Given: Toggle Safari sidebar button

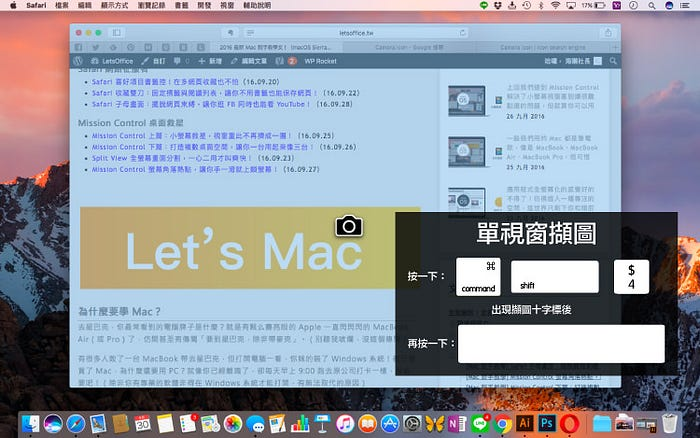Looking at the screenshot, I should click(117, 33).
